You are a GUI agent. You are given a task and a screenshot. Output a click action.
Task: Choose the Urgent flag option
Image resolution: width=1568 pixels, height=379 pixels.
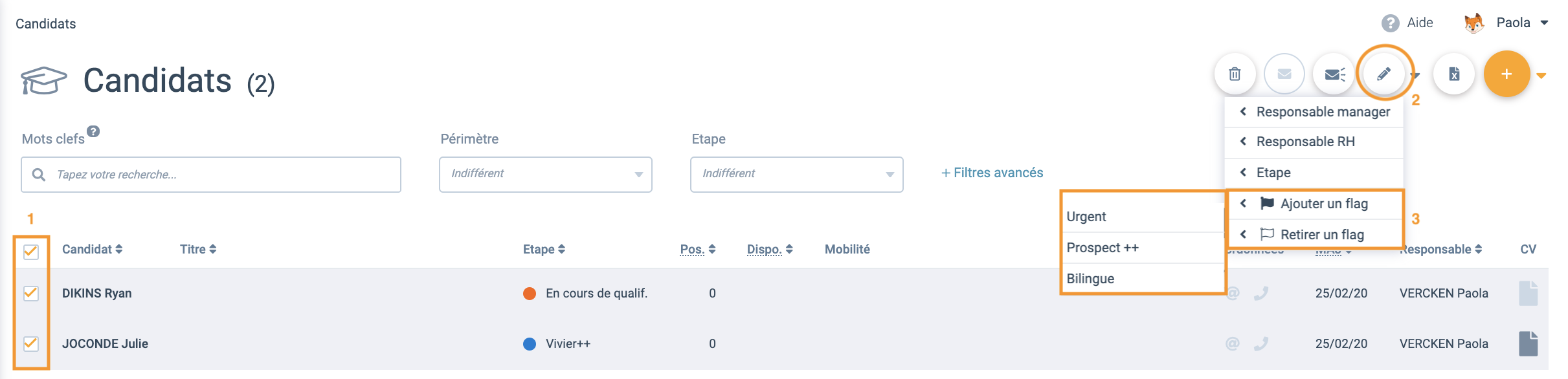click(x=1143, y=217)
